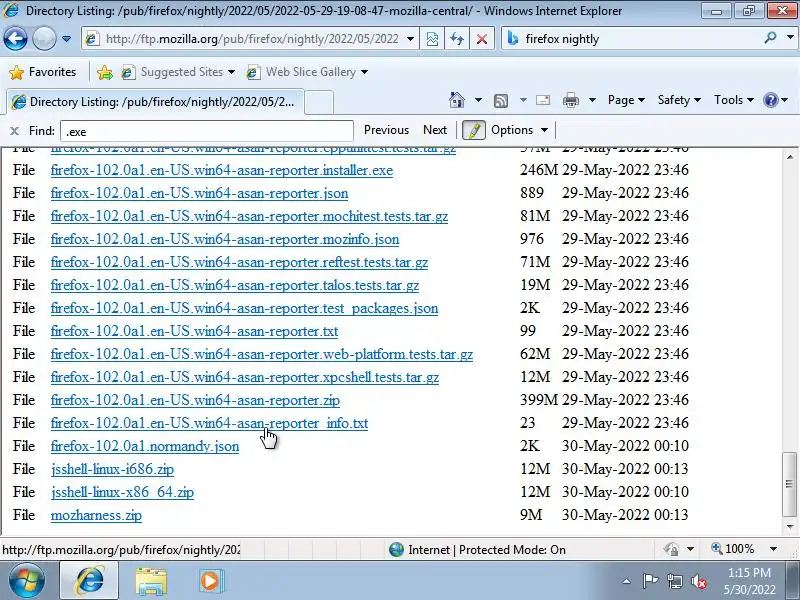Open Windows Media Player from taskbar
The image size is (800, 600).
(x=210, y=581)
